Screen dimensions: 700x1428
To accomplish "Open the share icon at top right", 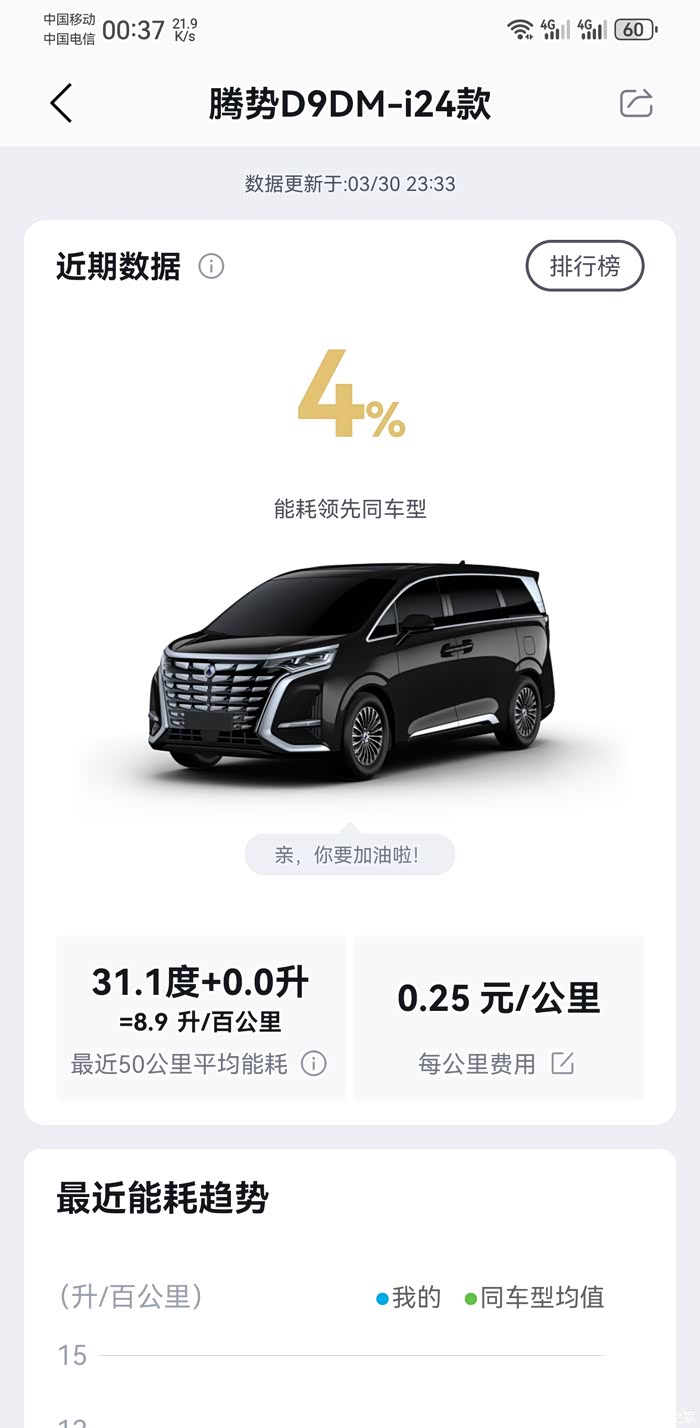I will coord(636,103).
